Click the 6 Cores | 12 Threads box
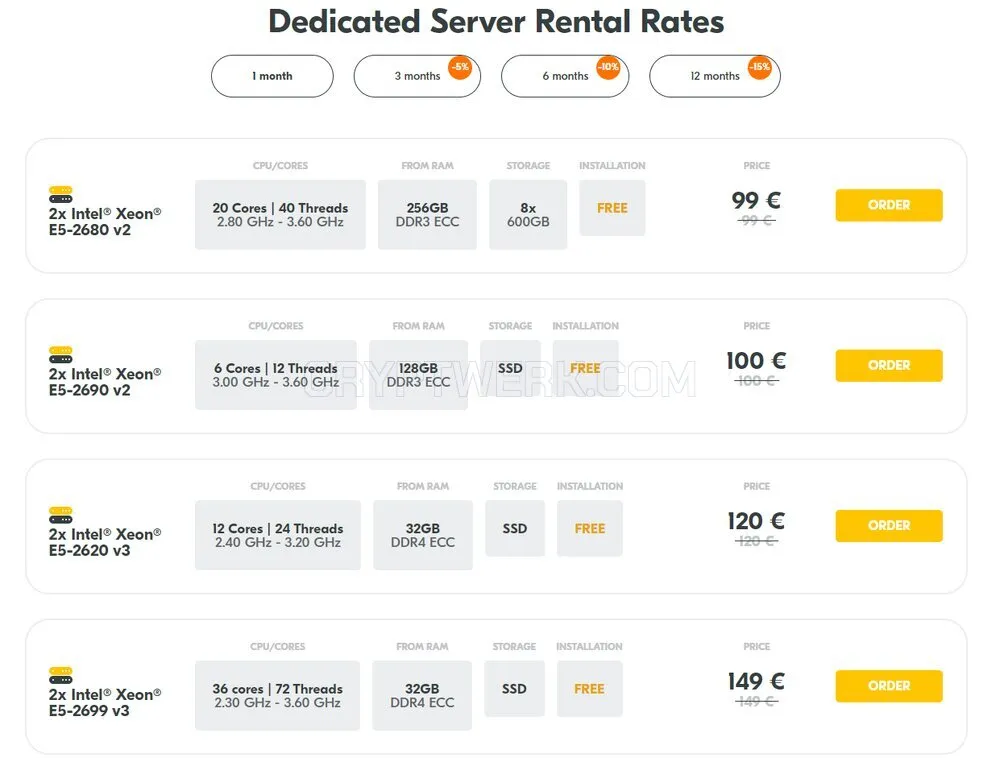This screenshot has height=758, width=1000. pyautogui.click(x=276, y=375)
